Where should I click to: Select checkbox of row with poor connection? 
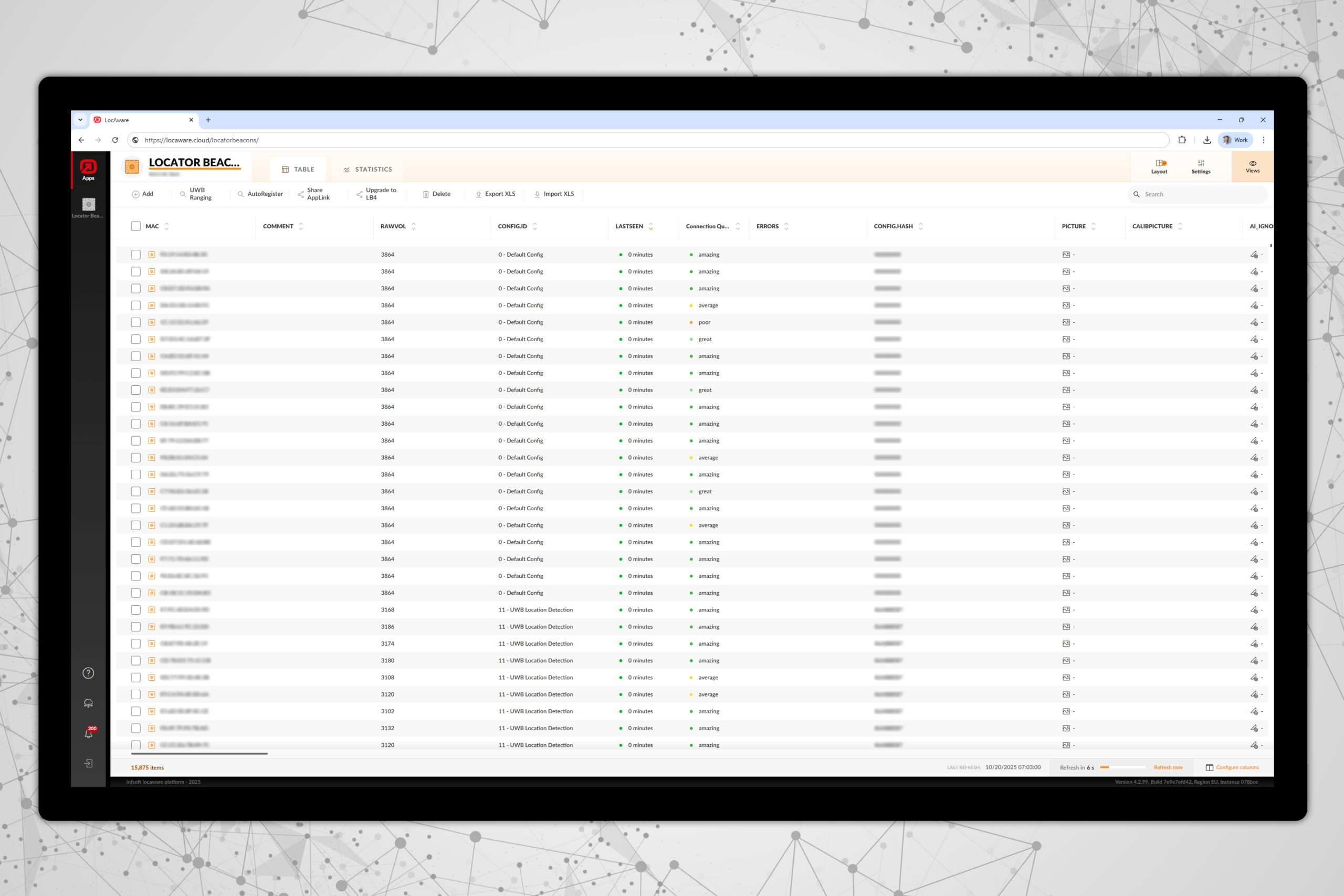135,322
